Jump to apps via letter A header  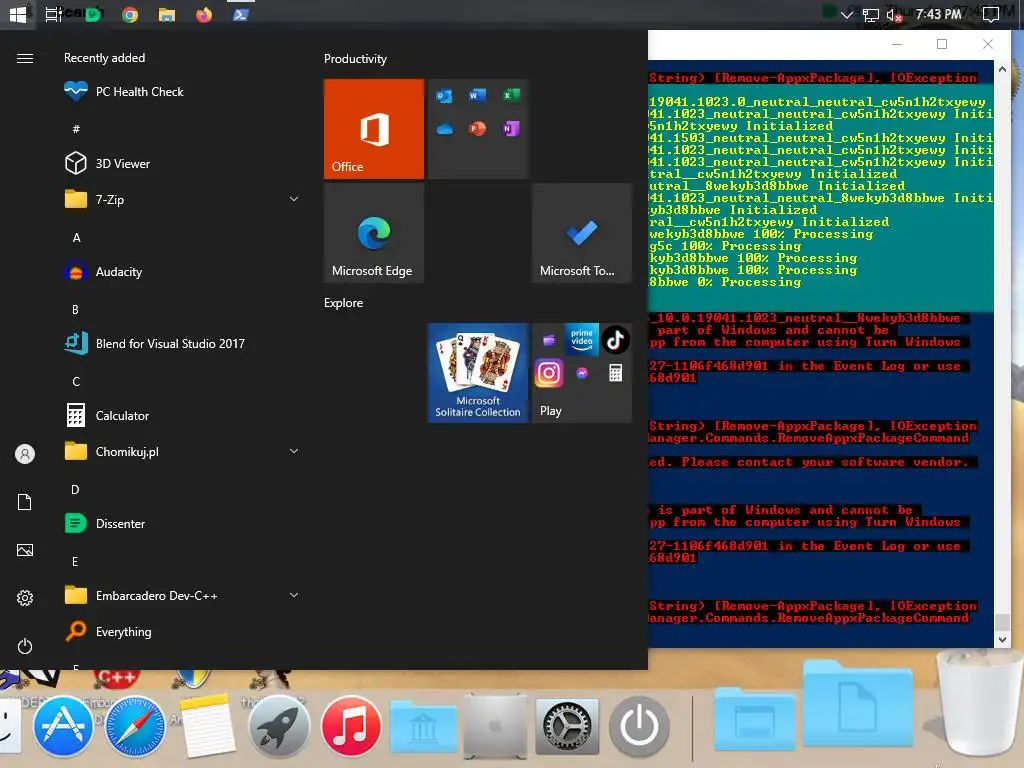pyautogui.click(x=76, y=238)
